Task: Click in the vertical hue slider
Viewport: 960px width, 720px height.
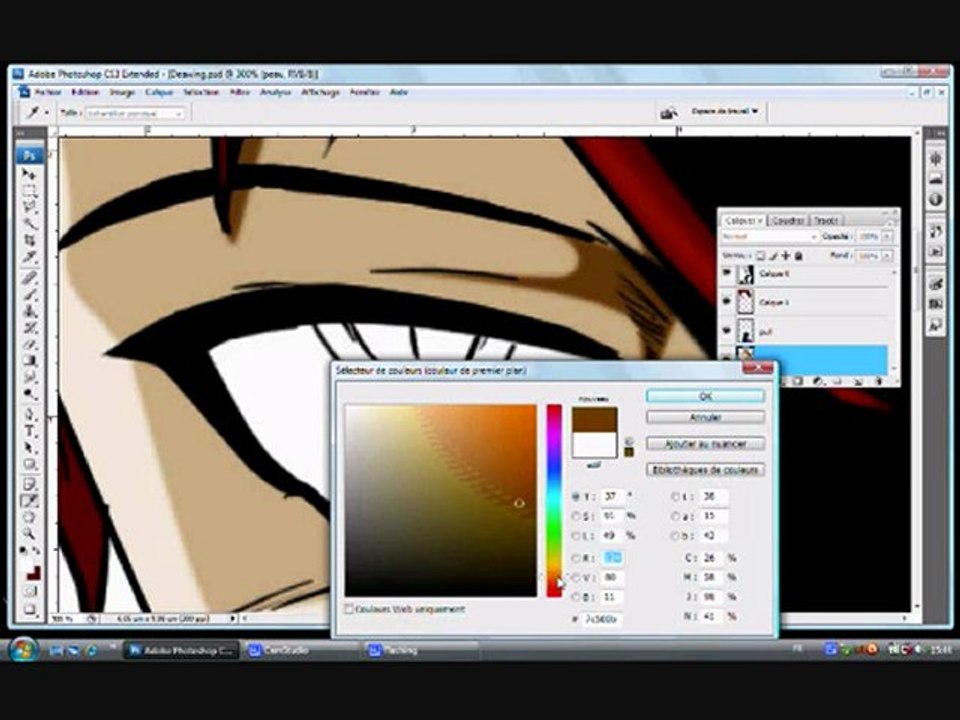Action: (554, 500)
